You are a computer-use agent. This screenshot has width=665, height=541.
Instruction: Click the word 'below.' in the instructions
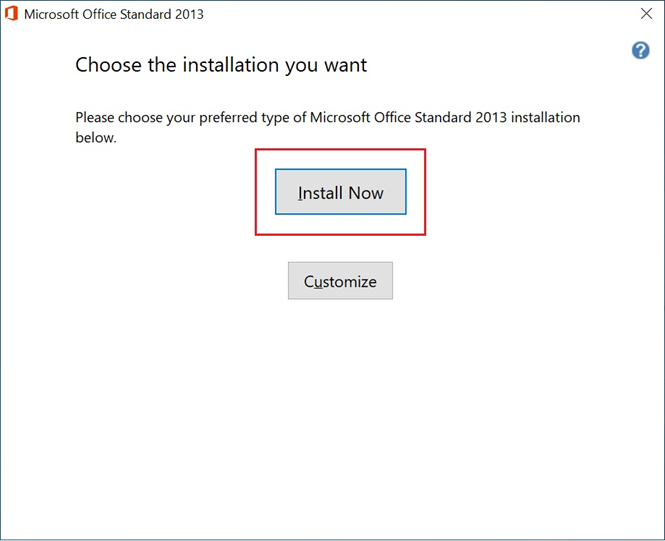(x=96, y=138)
